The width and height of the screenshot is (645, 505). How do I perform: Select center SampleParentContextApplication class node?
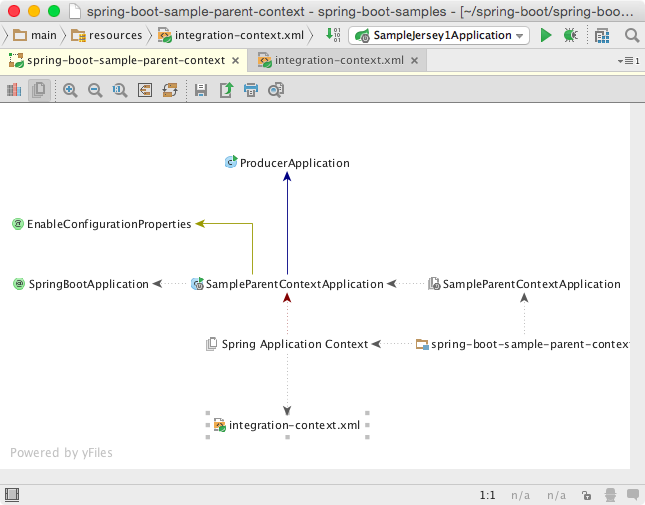[x=288, y=284]
